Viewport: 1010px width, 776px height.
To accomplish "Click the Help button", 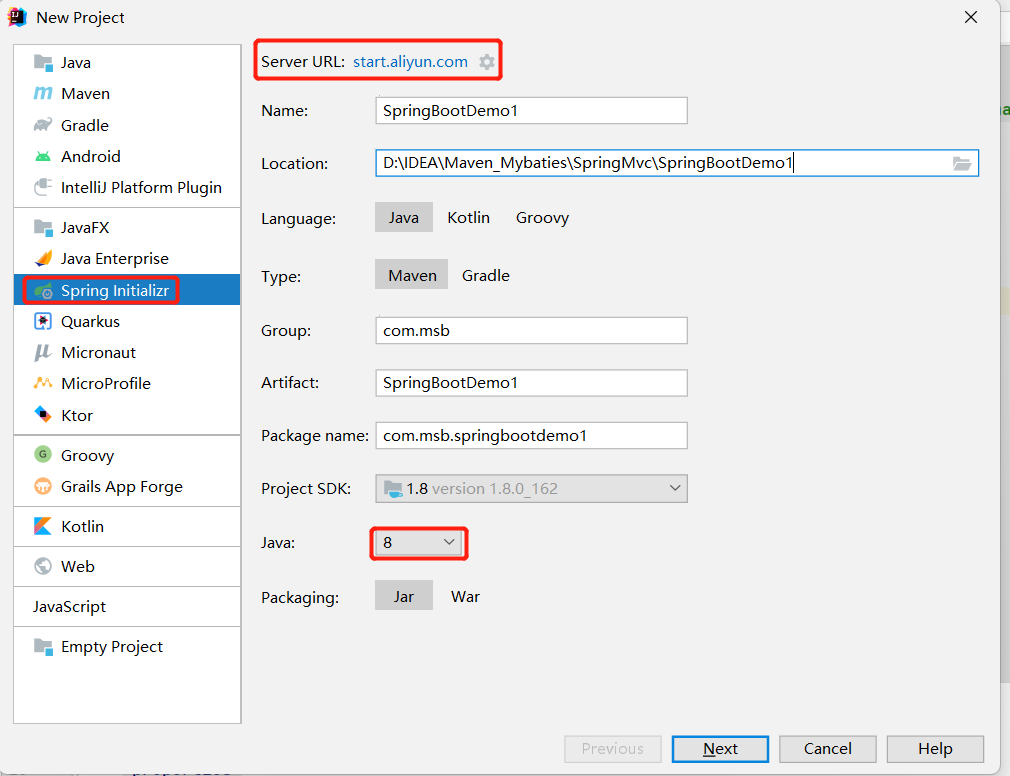I will [x=935, y=749].
